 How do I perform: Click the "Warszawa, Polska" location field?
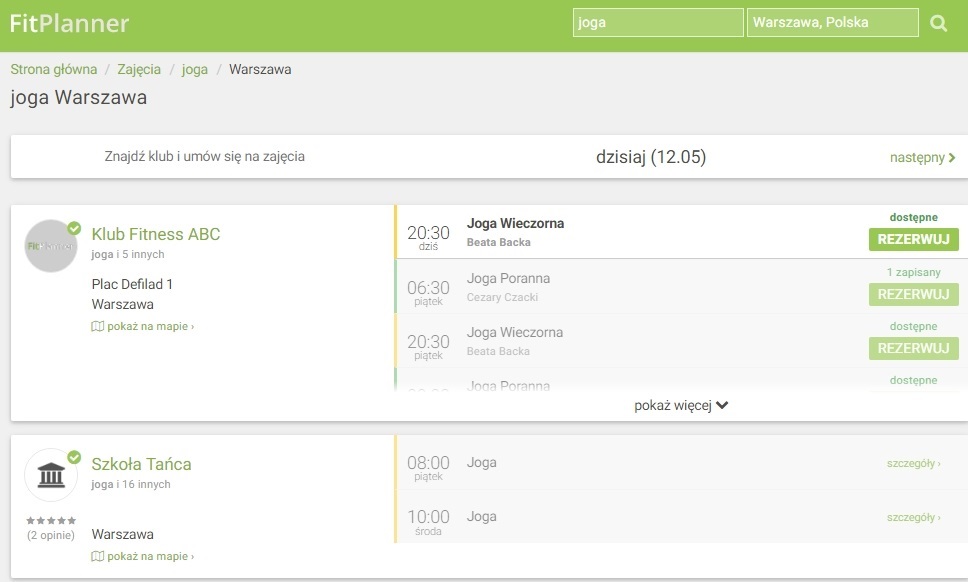(832, 21)
